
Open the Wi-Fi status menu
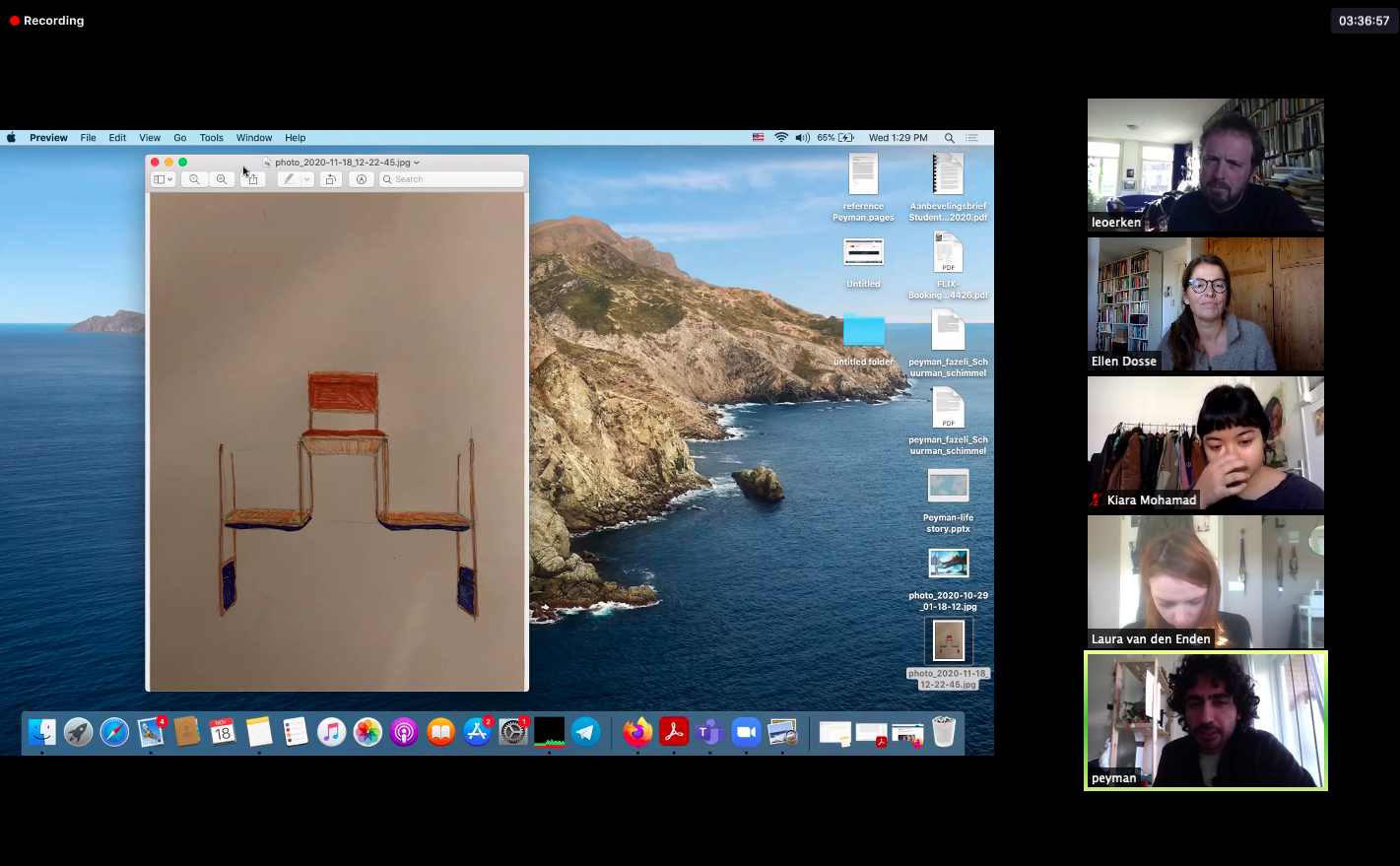[781, 138]
